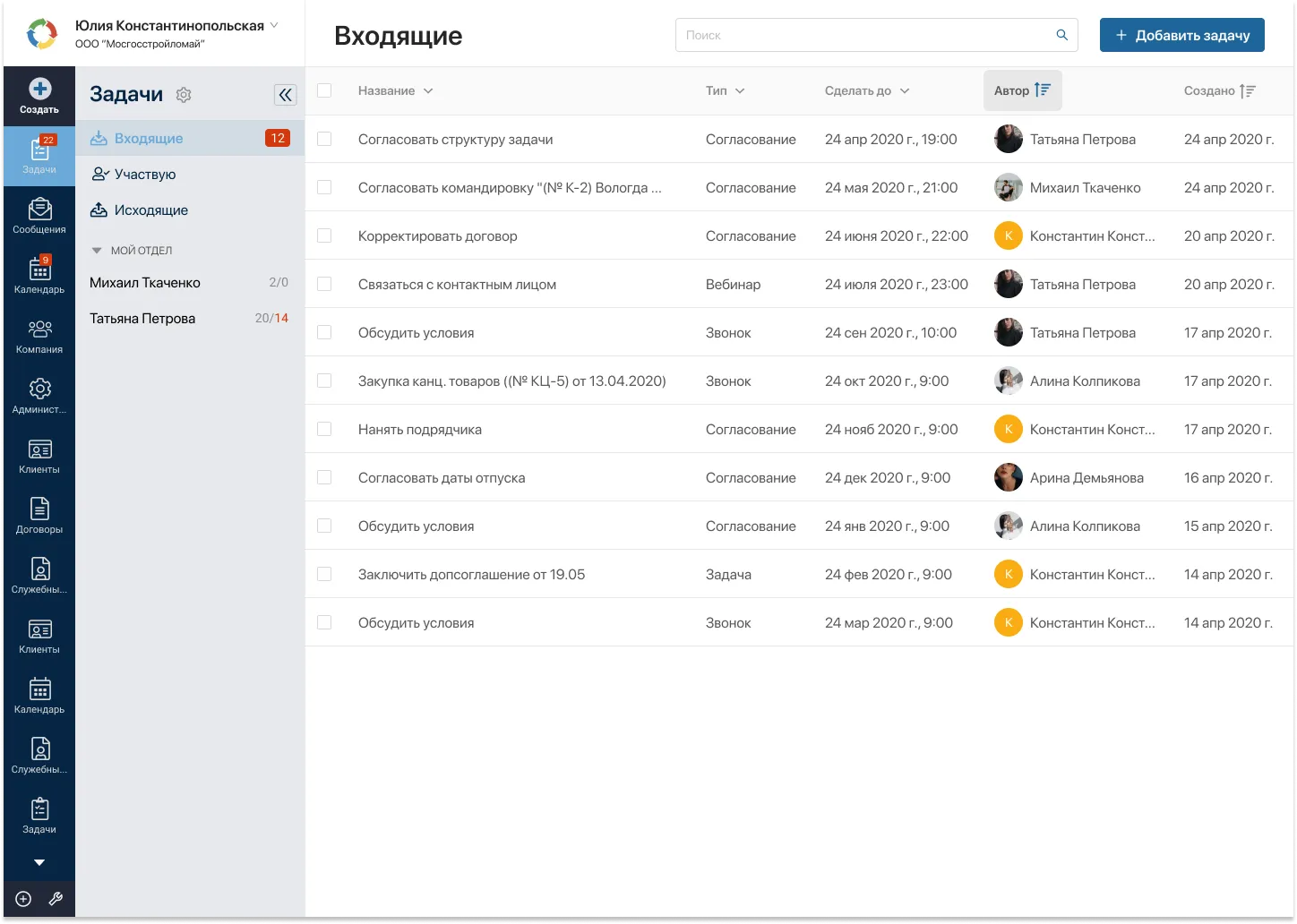Click the red 12 badge on Входящие

(278, 138)
